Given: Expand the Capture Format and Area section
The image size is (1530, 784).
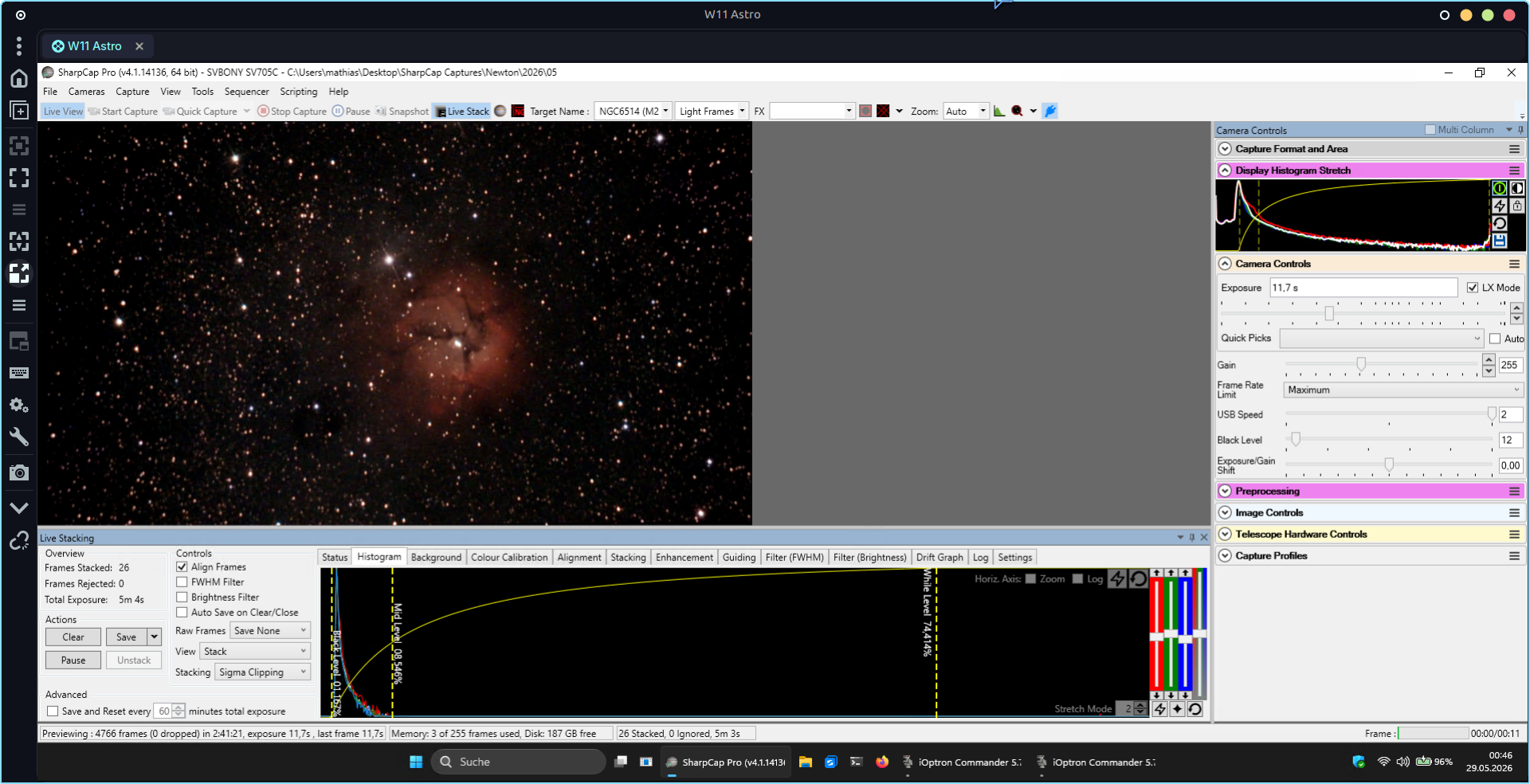Looking at the screenshot, I should pos(1226,149).
